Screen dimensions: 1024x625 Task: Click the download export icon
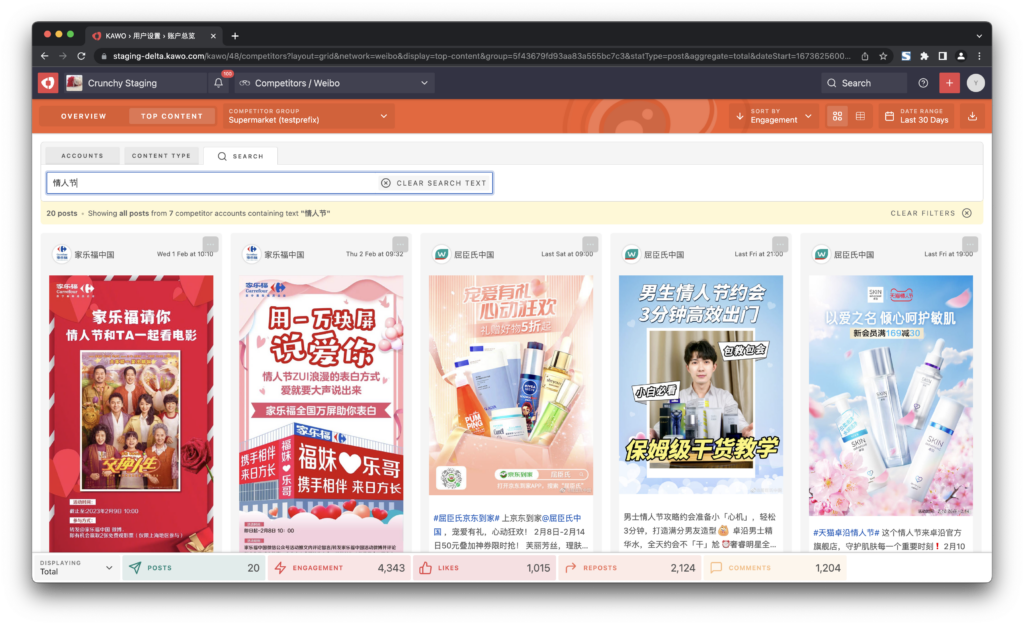click(x=972, y=116)
